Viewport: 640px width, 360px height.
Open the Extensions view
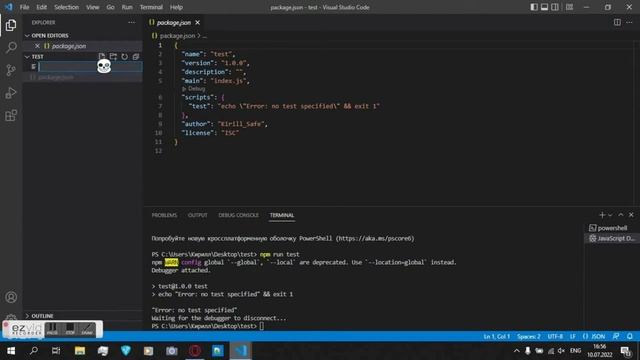11,116
